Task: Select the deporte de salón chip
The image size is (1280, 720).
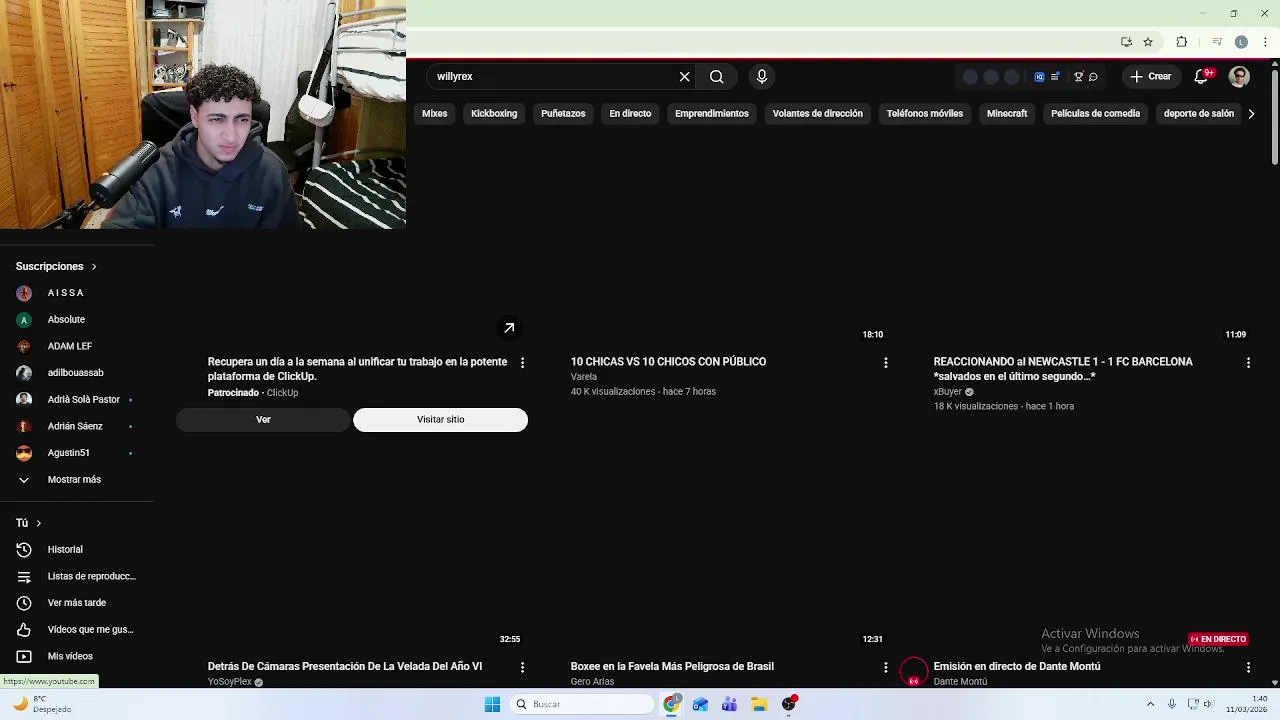Action: point(1199,114)
